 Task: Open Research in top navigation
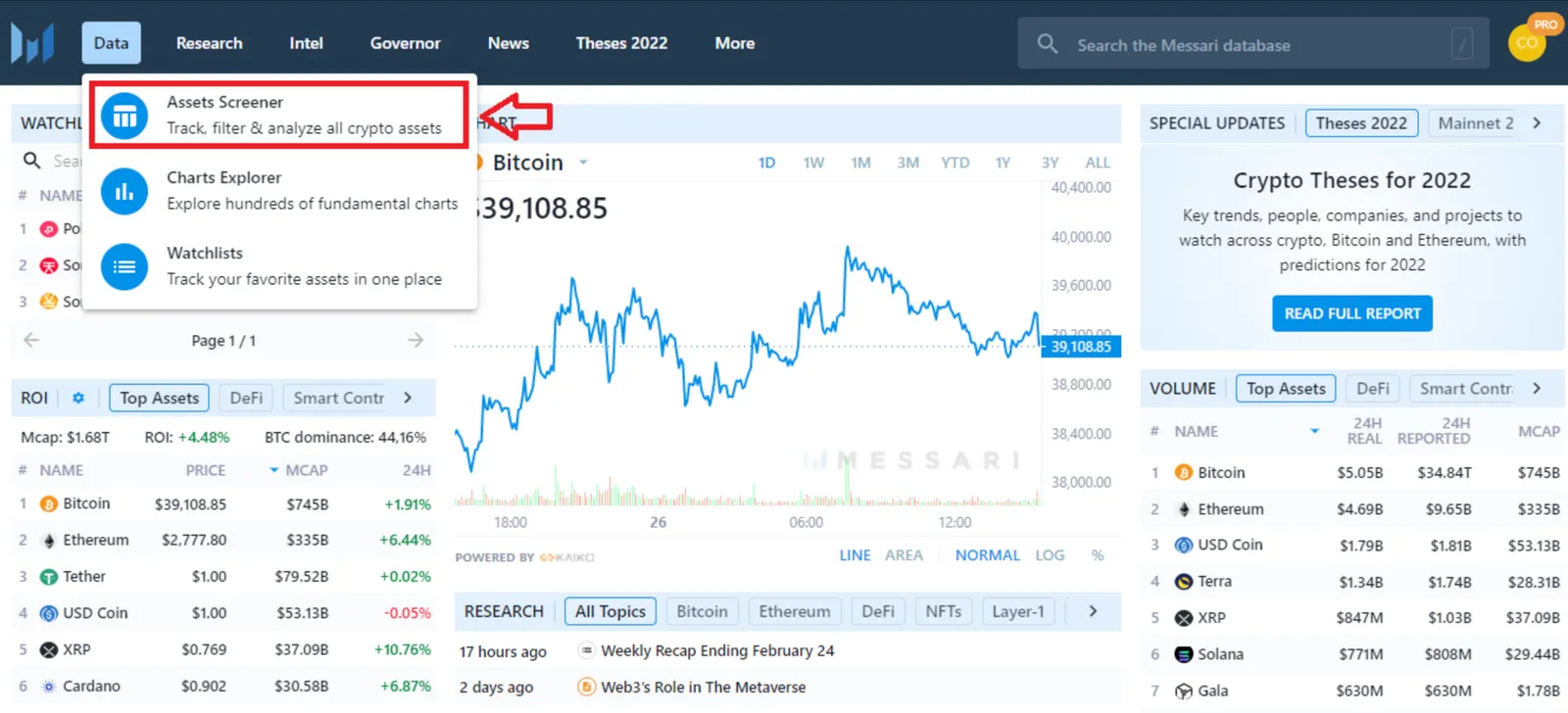209,43
